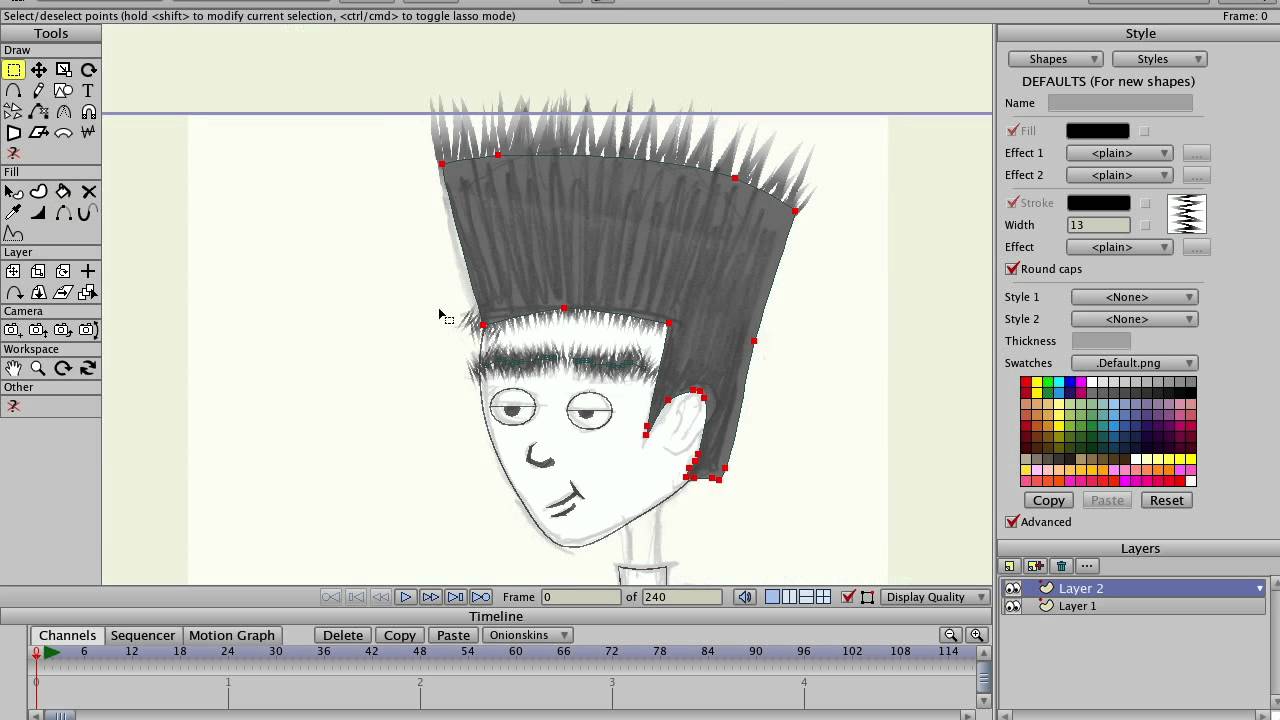Select the Pan Workspace hand tool
Screen dimensions: 1280x720
pos(13,368)
